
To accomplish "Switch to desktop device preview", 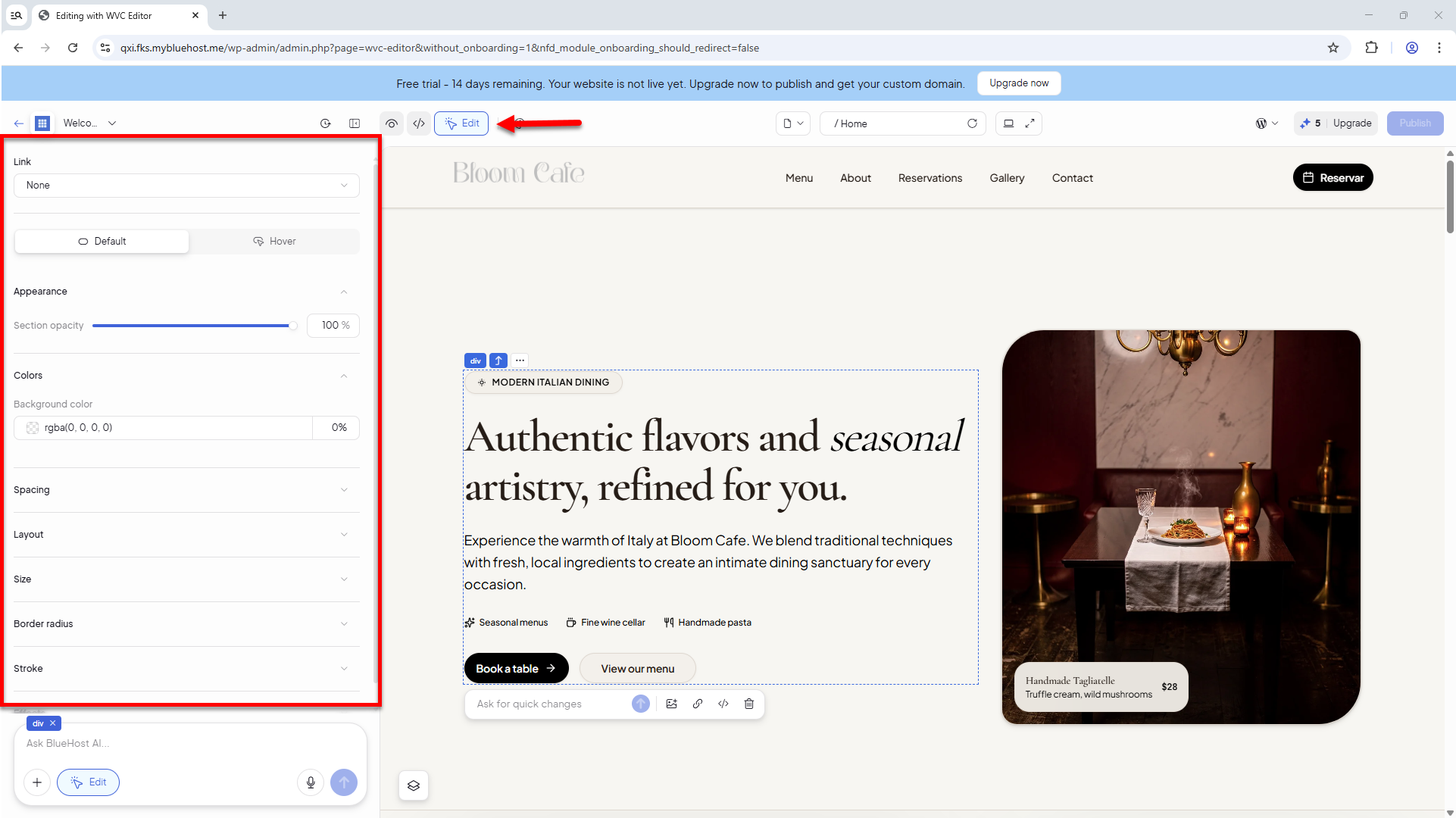I will point(1008,123).
